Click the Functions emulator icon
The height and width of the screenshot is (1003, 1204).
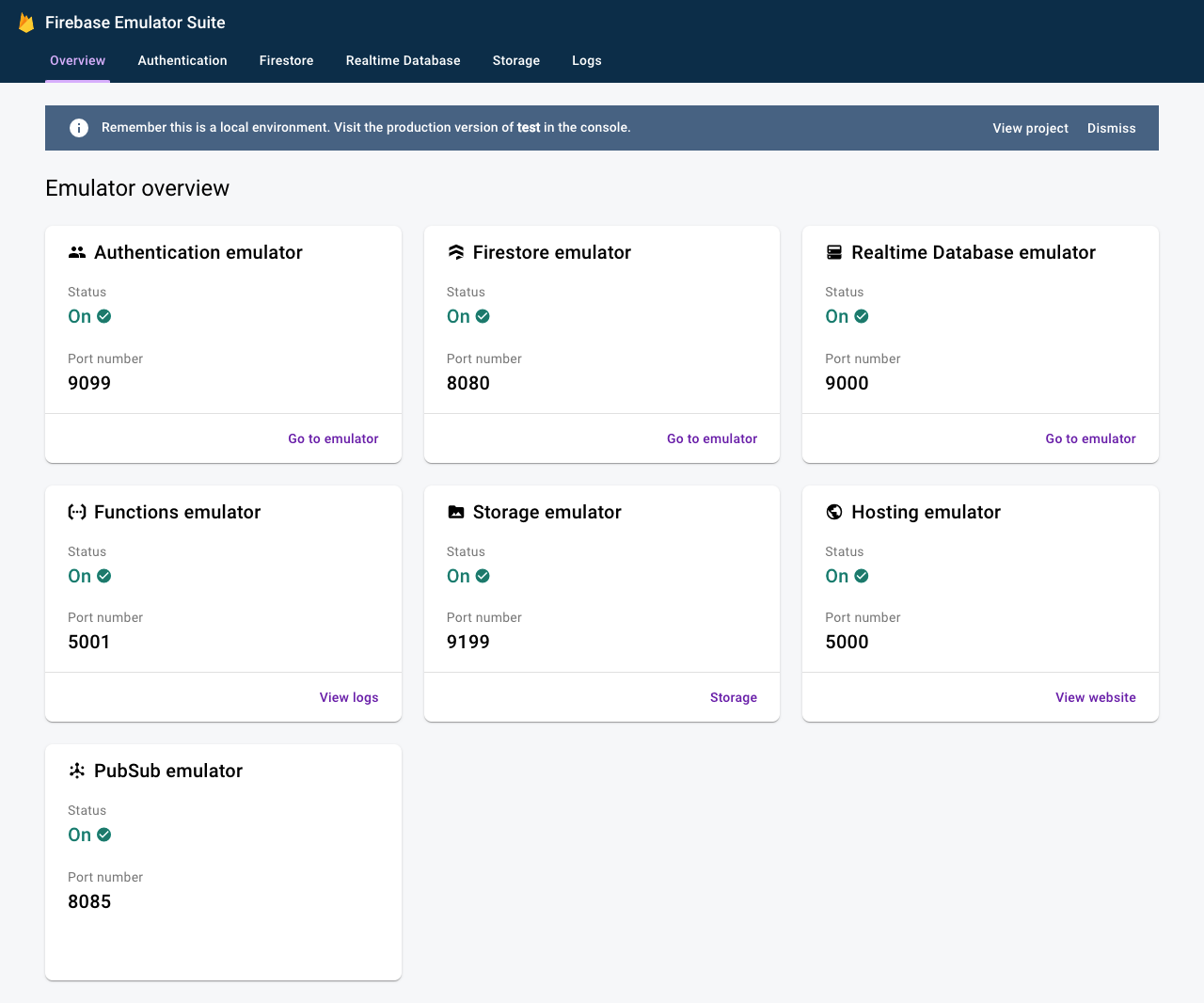click(77, 512)
